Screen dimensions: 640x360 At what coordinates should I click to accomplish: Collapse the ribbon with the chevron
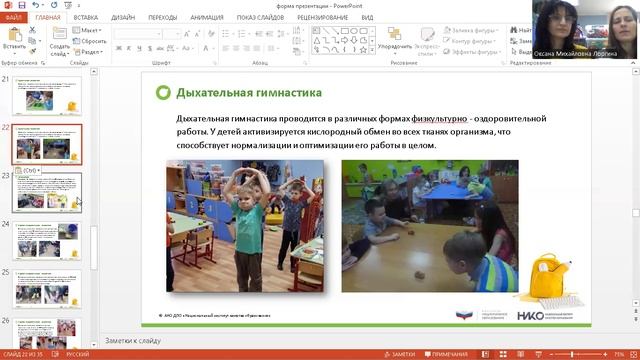(633, 63)
